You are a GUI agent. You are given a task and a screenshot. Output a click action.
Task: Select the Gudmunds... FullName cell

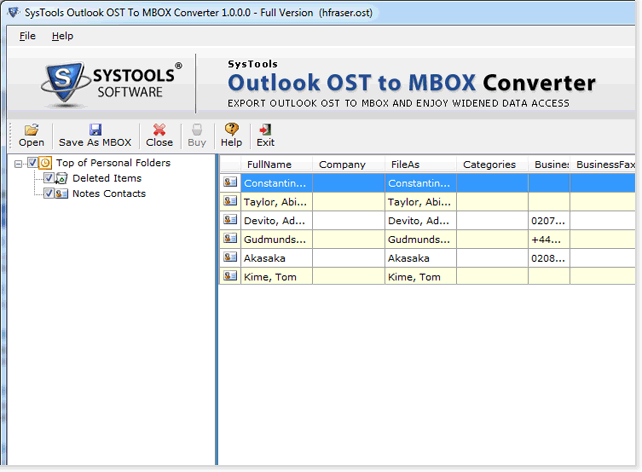(277, 239)
